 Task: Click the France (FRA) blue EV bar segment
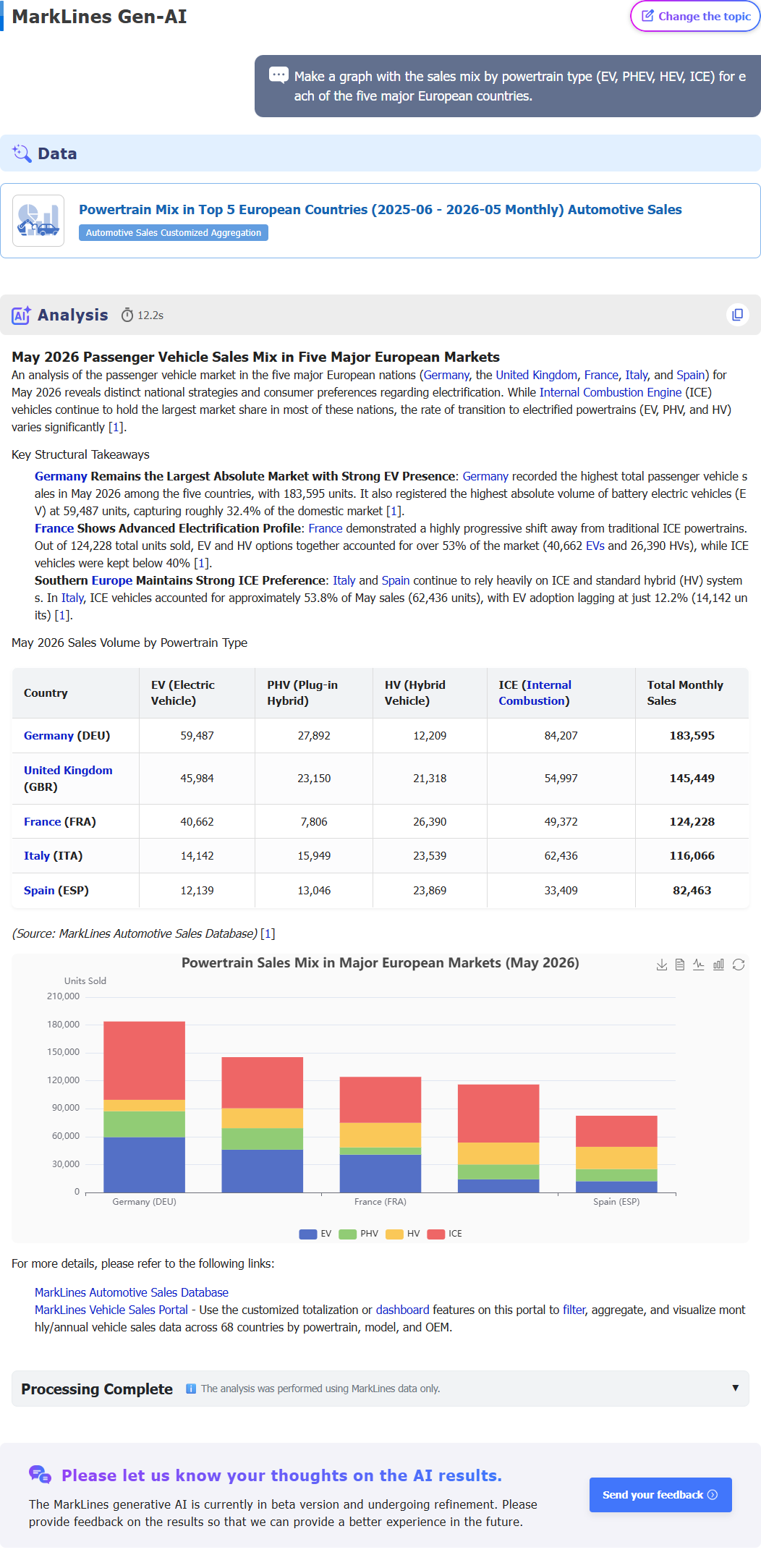[380, 1173]
